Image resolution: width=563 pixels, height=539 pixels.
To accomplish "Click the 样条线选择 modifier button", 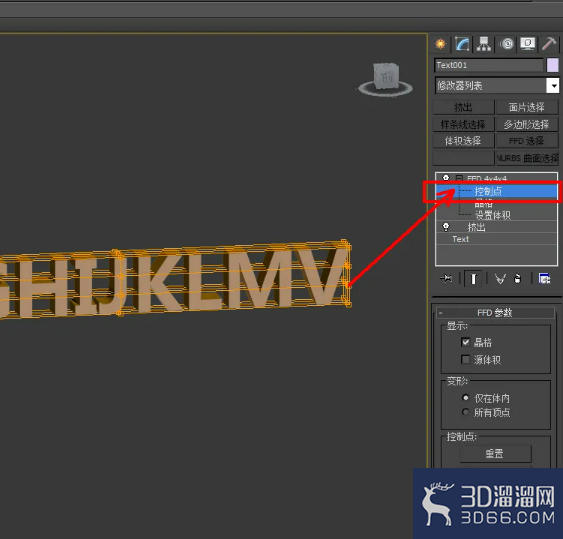I will 463,124.
